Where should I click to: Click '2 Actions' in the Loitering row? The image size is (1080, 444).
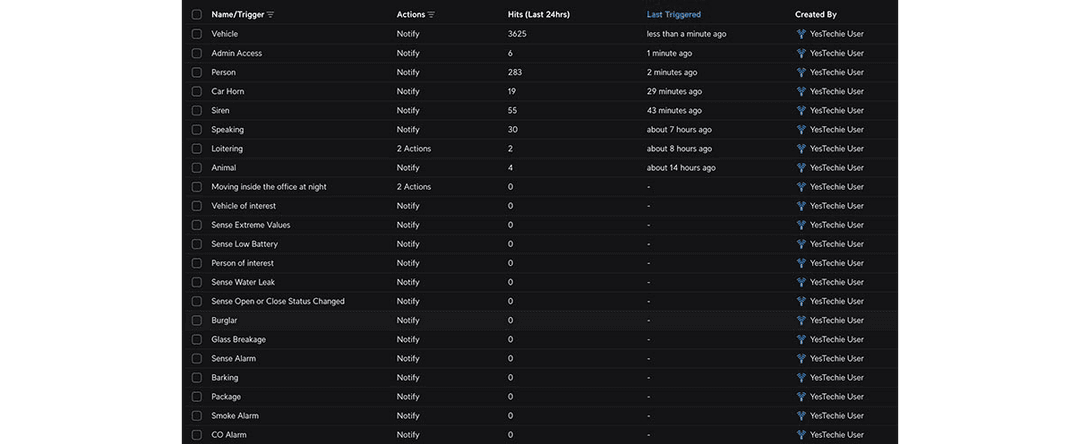[x=414, y=149]
